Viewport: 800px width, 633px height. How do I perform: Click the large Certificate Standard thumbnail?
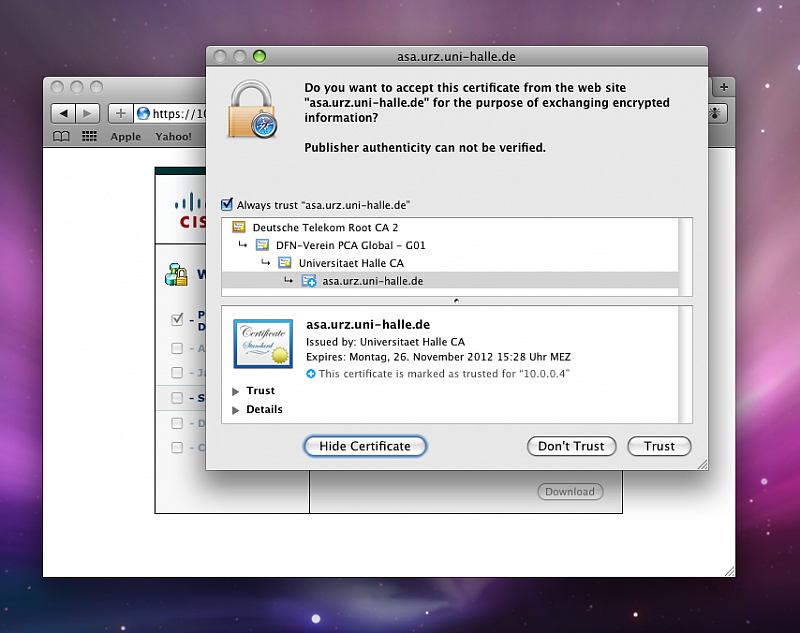coord(263,343)
